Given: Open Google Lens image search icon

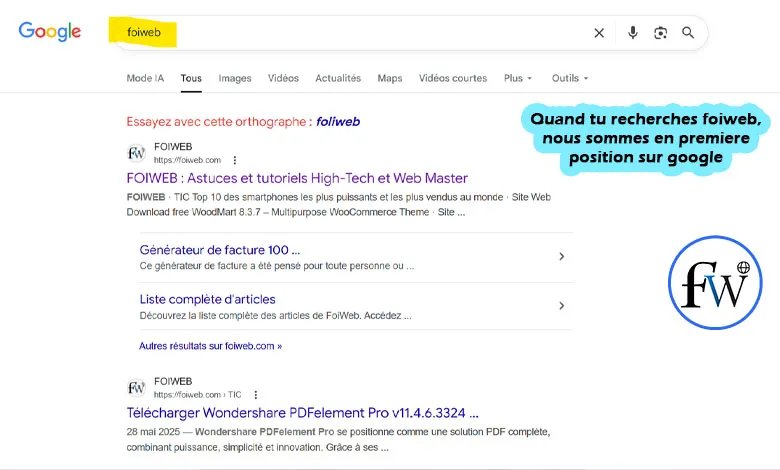Looking at the screenshot, I should [660, 33].
